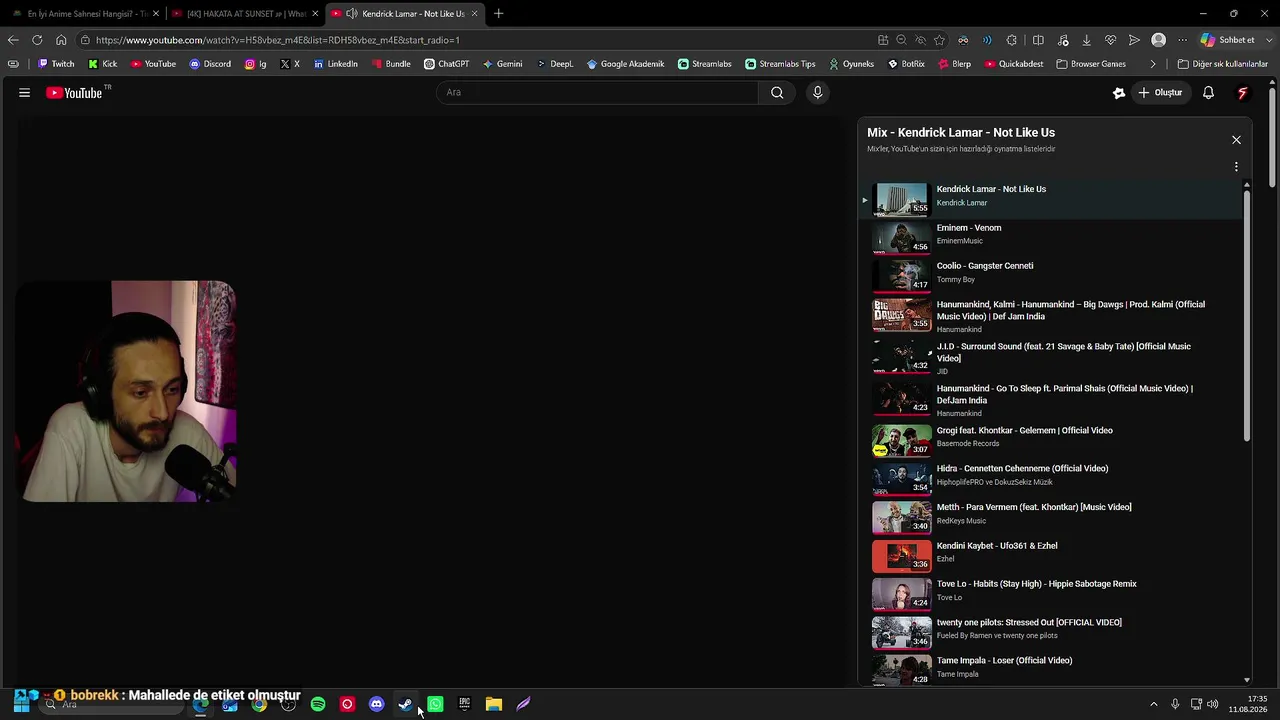
Task: Open File Explorer from the taskbar
Action: click(493, 704)
